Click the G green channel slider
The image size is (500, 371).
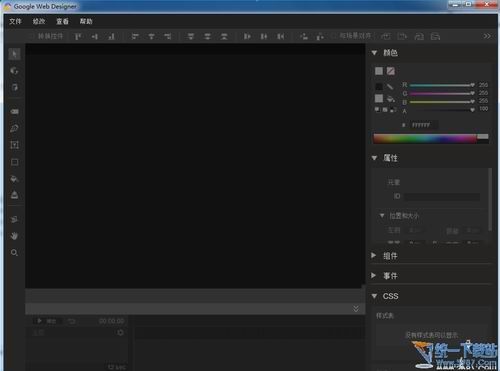pyautogui.click(x=442, y=94)
